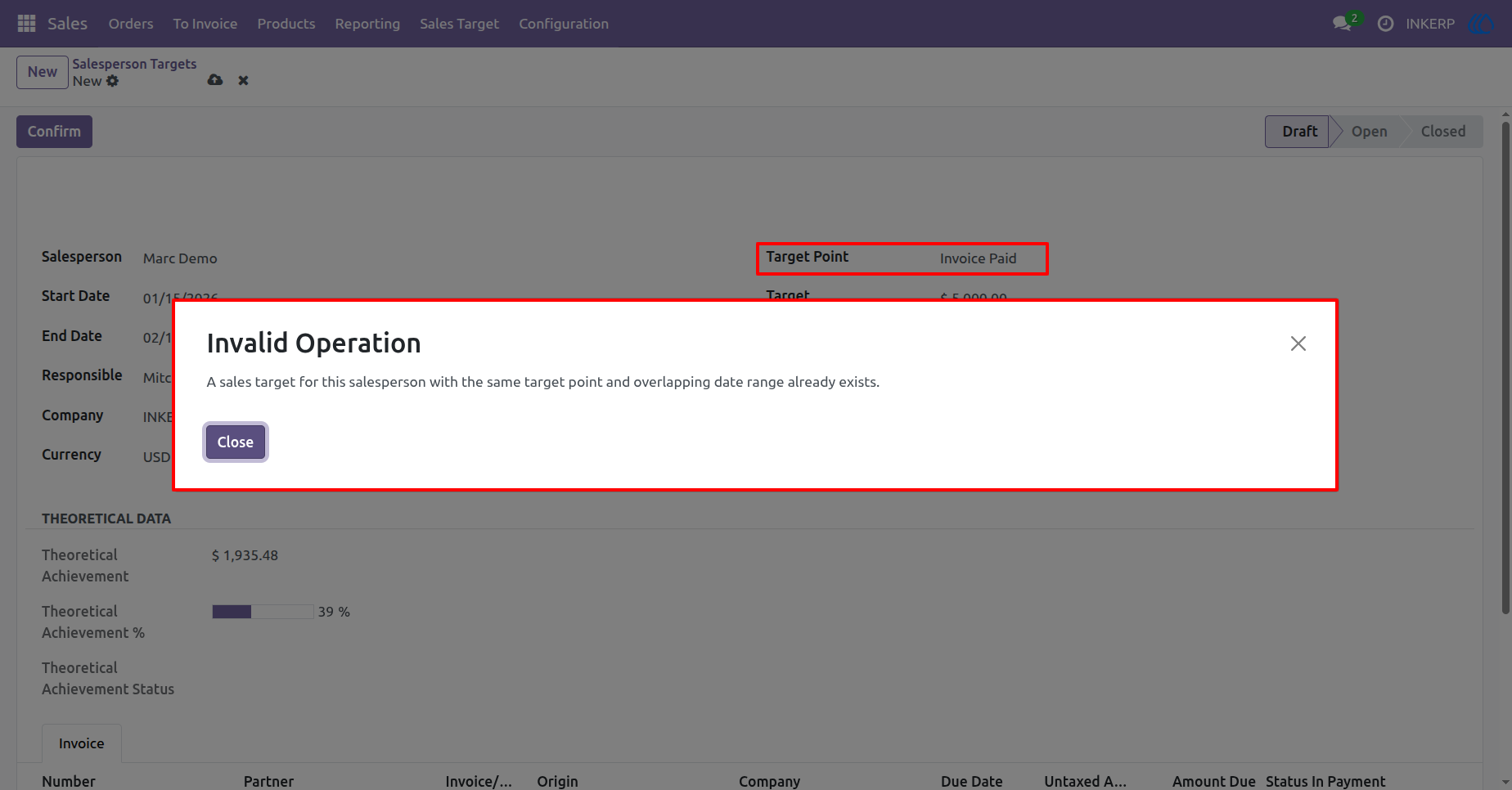Select the Closed status stage
Image resolution: width=1512 pixels, height=790 pixels.
coord(1442,132)
